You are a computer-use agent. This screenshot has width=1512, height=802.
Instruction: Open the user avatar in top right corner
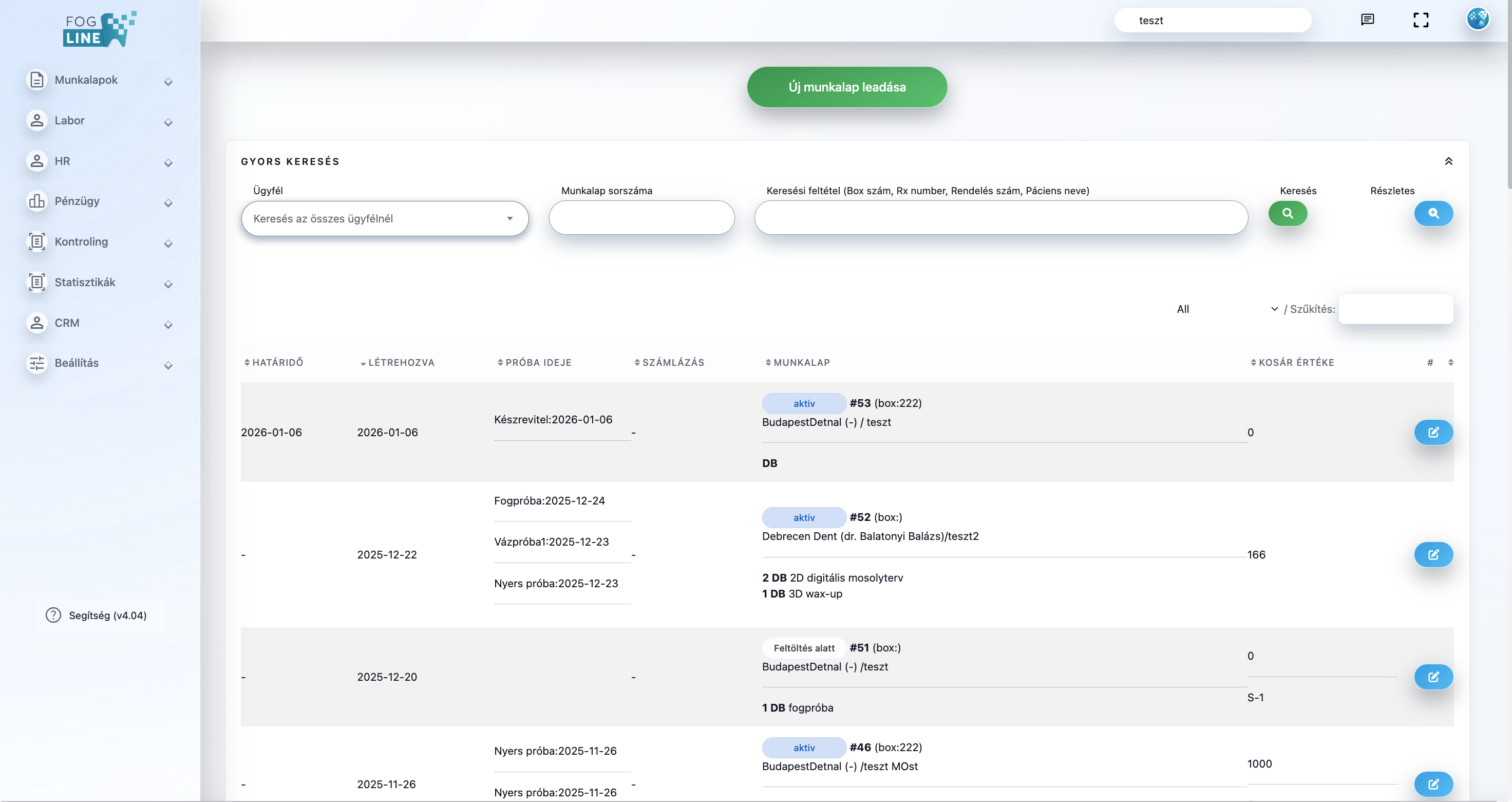(1479, 19)
